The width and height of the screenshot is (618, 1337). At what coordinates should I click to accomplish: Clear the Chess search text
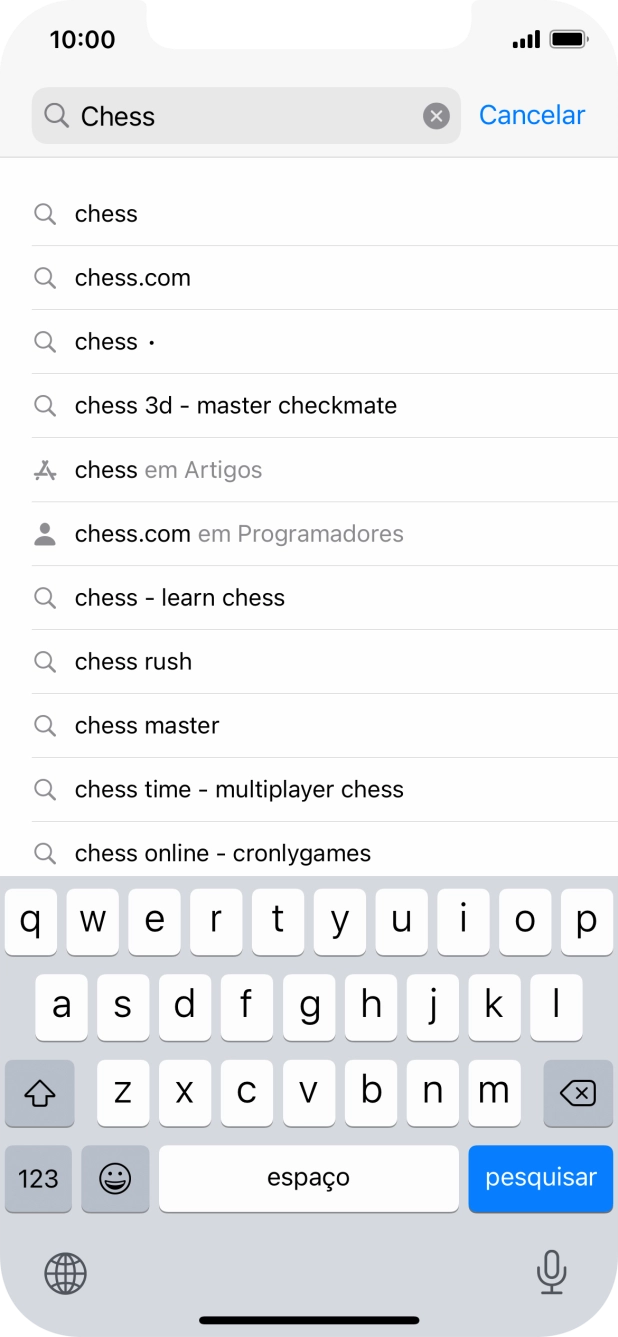coord(436,116)
